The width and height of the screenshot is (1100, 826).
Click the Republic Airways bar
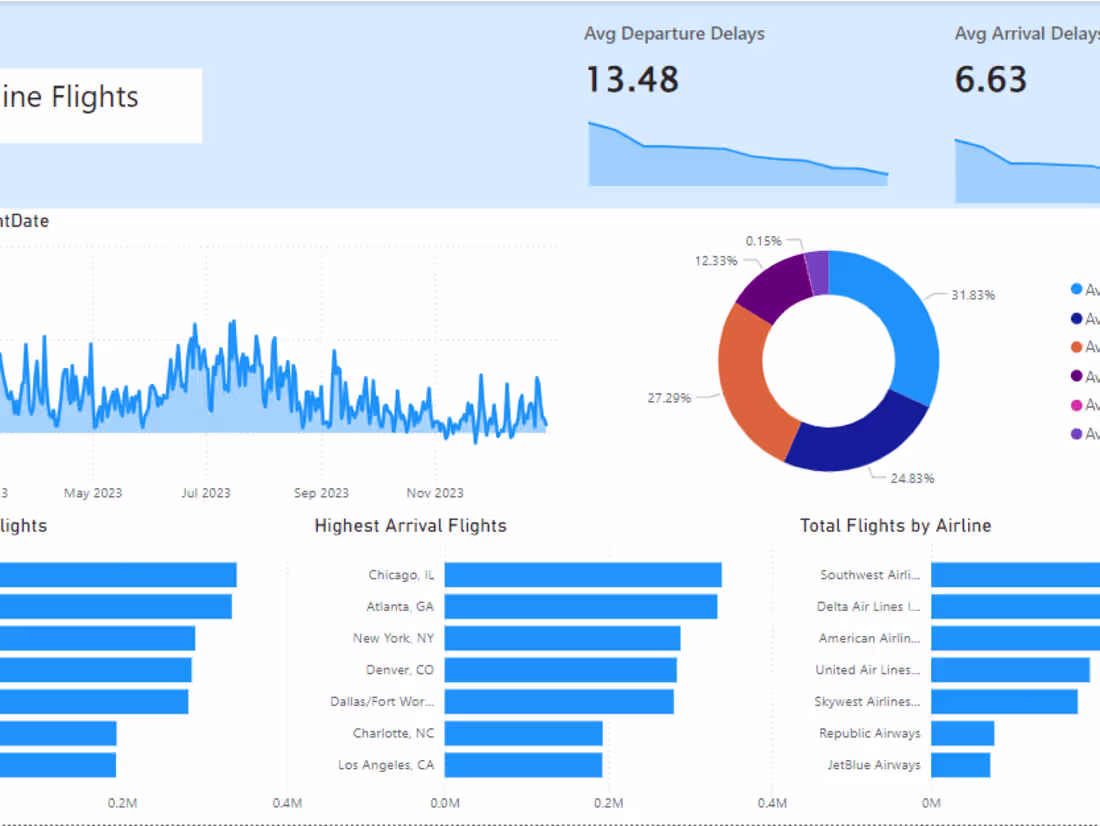tap(963, 733)
